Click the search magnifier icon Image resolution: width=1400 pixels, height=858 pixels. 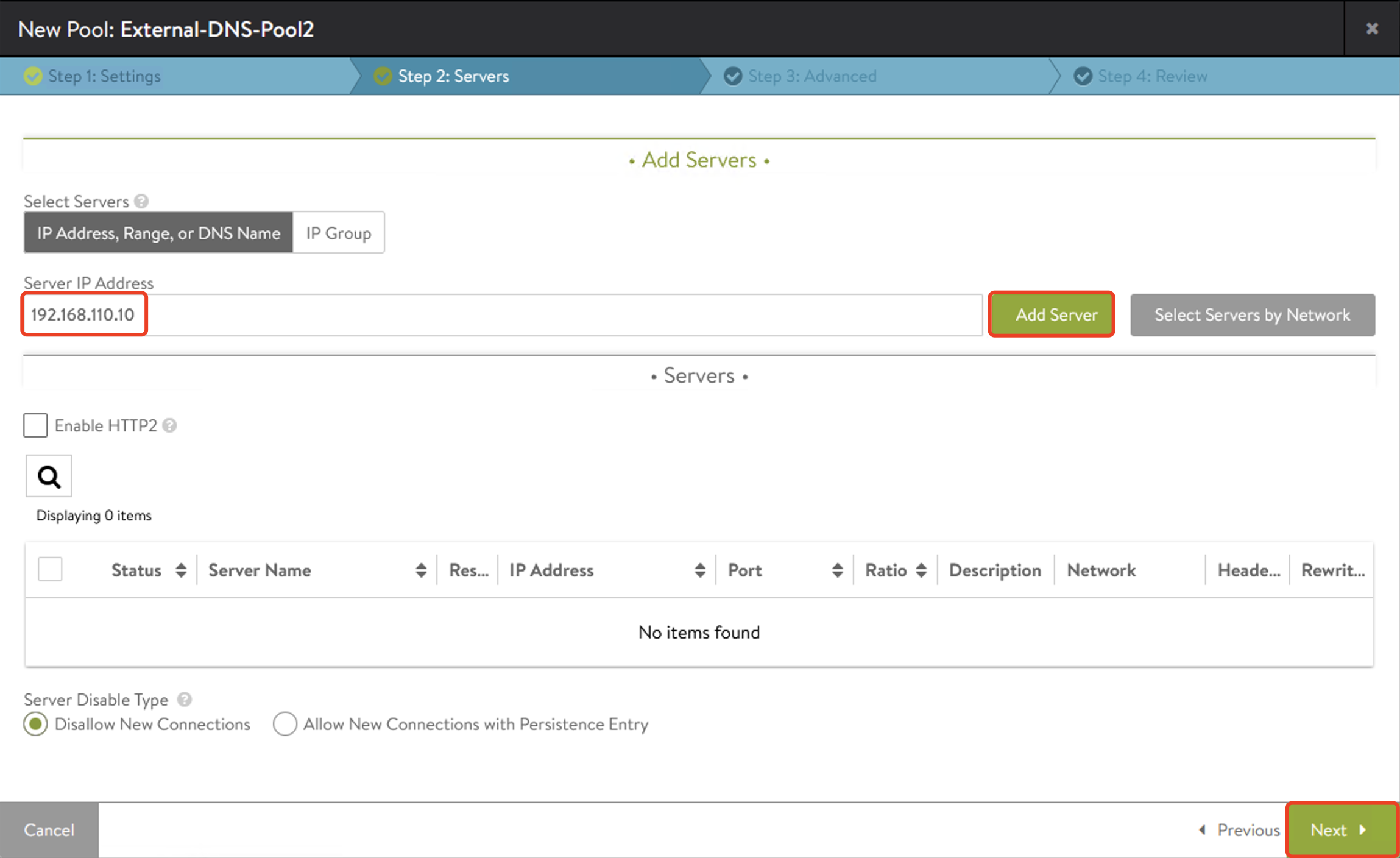click(49, 477)
